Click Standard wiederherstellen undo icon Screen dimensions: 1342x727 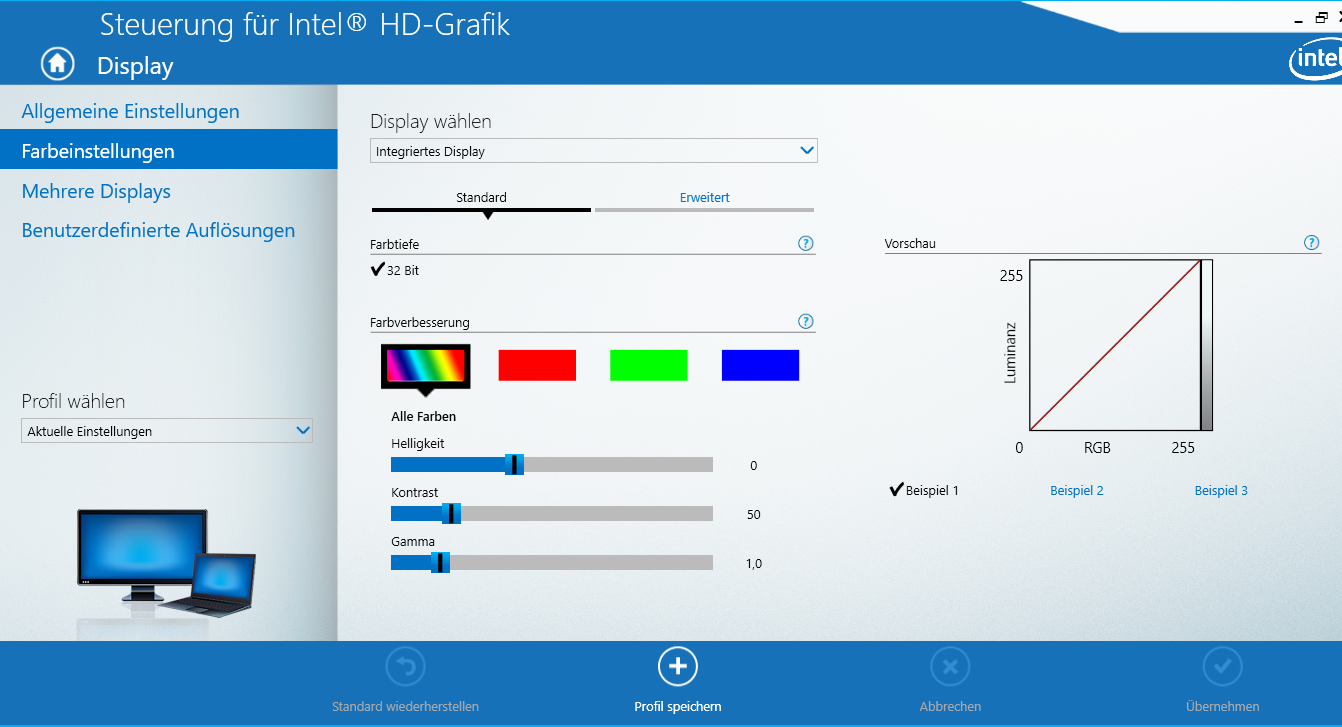tap(405, 666)
